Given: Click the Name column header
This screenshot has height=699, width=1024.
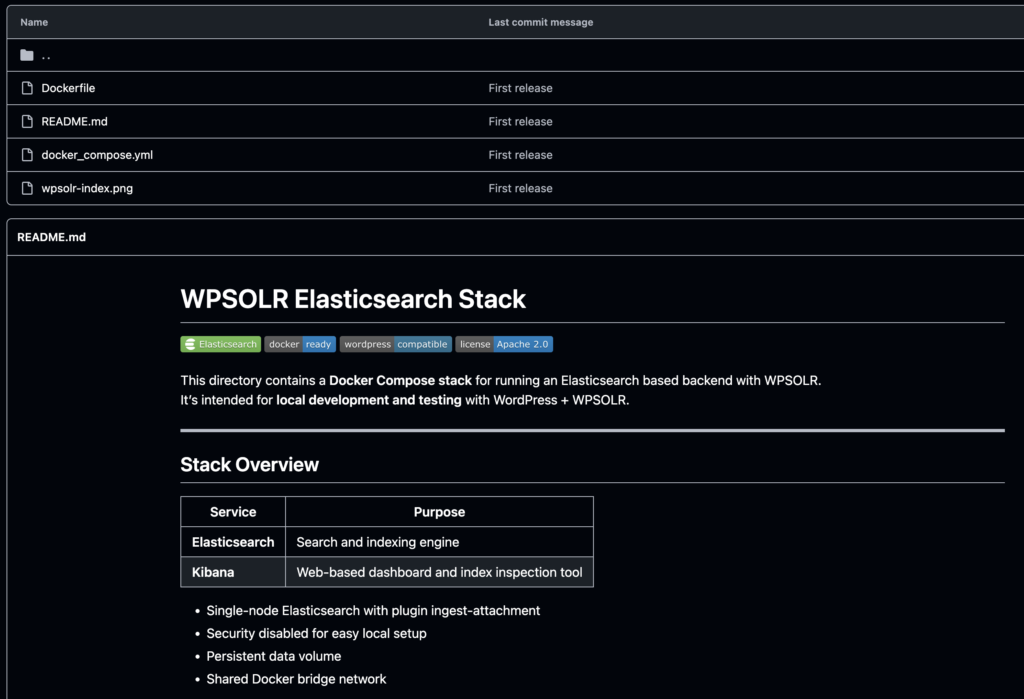Looking at the screenshot, I should (x=34, y=22).
